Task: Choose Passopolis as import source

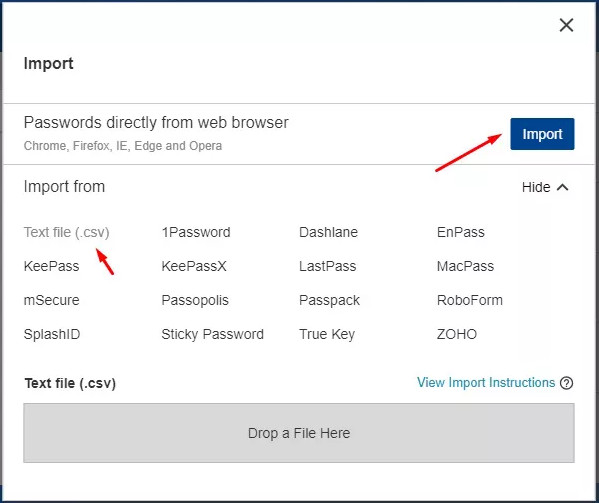Action: [195, 300]
